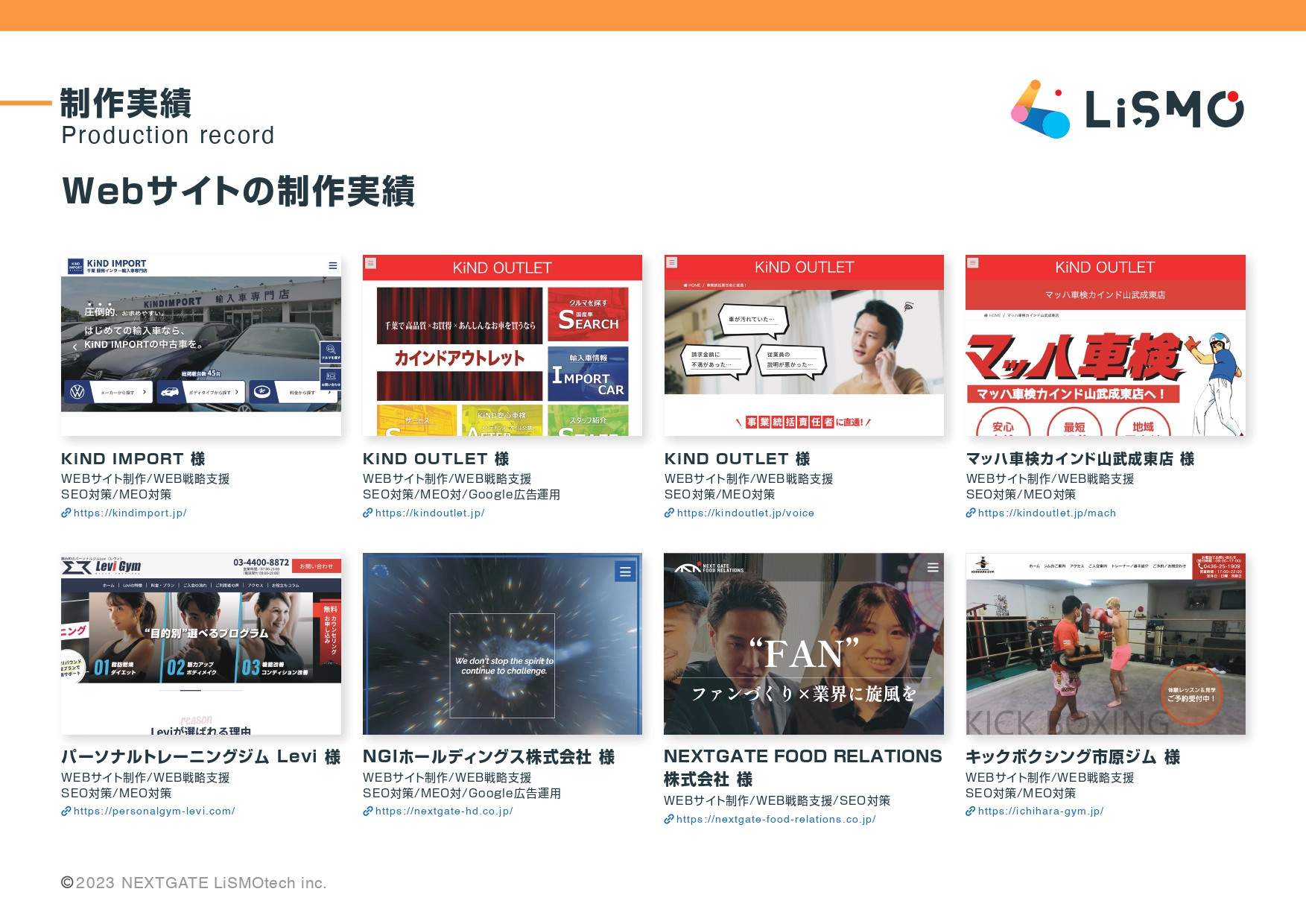This screenshot has width=1306, height=924.
Task: Select 料金・プラン in the Levi Gym navigation
Action: click(x=162, y=585)
